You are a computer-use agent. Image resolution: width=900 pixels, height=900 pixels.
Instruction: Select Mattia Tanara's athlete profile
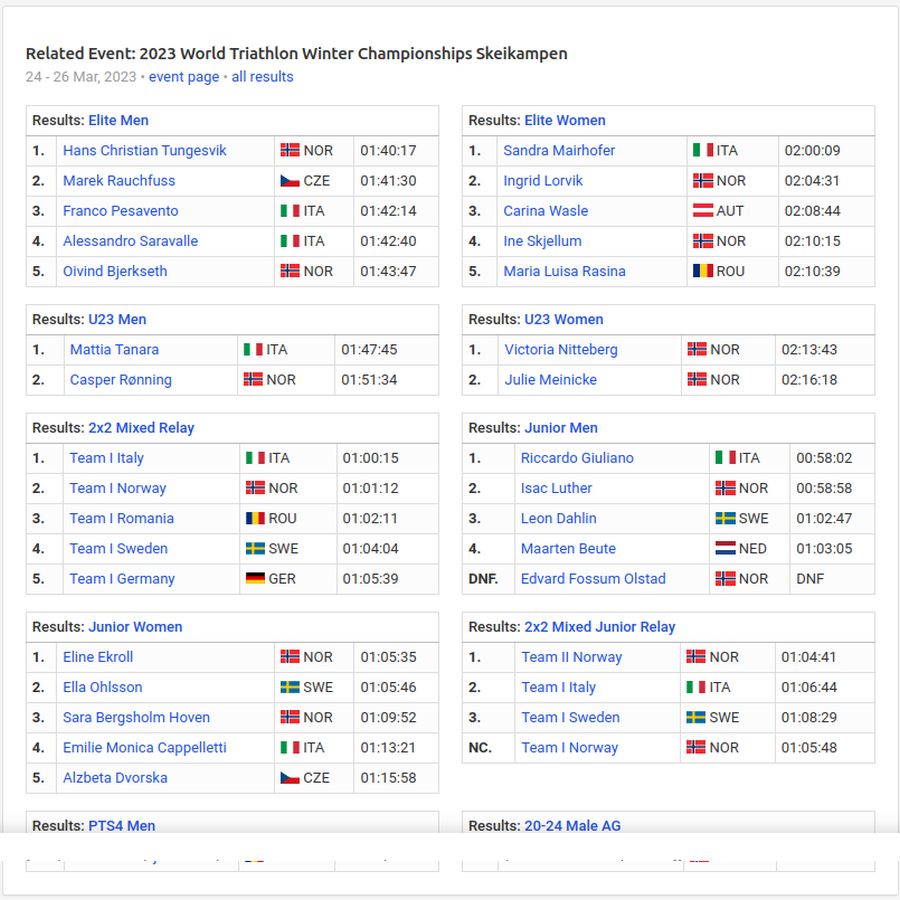click(117, 349)
